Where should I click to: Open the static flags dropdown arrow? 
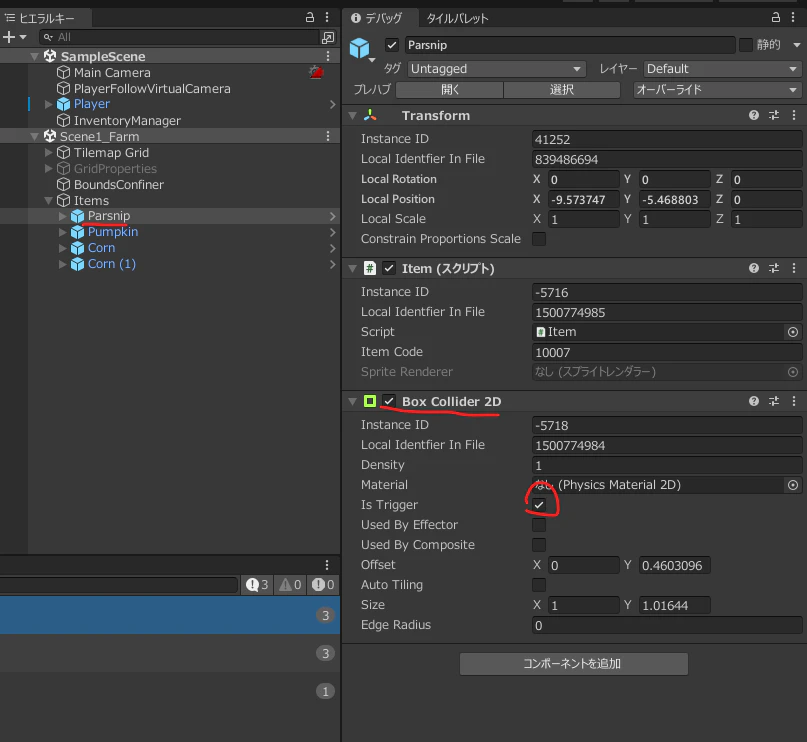point(797,45)
